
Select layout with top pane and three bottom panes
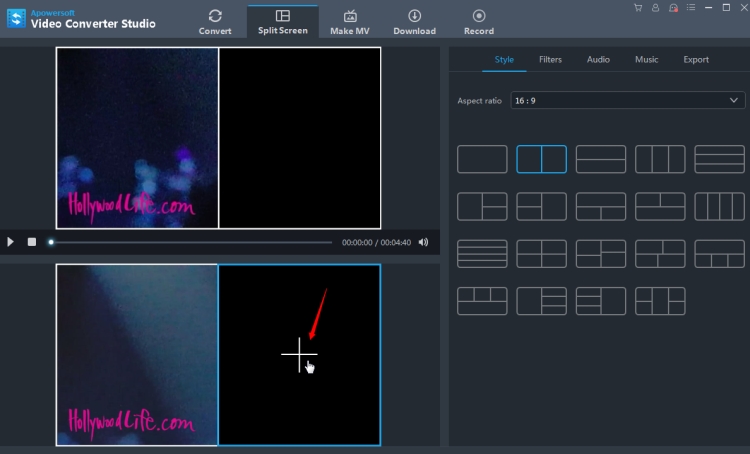(x=719, y=254)
